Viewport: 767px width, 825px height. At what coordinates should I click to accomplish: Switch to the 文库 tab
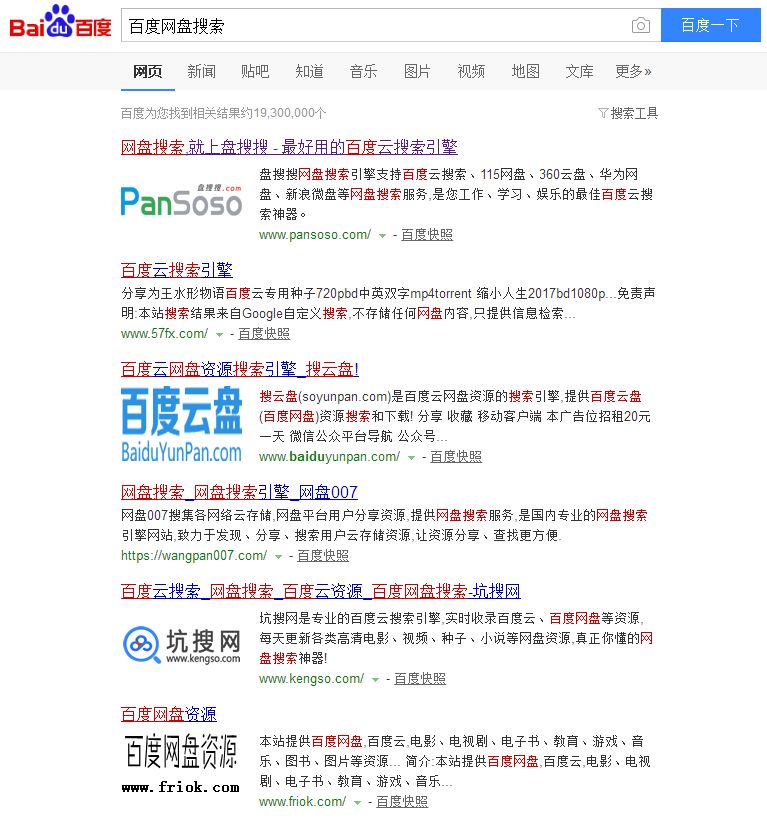579,71
